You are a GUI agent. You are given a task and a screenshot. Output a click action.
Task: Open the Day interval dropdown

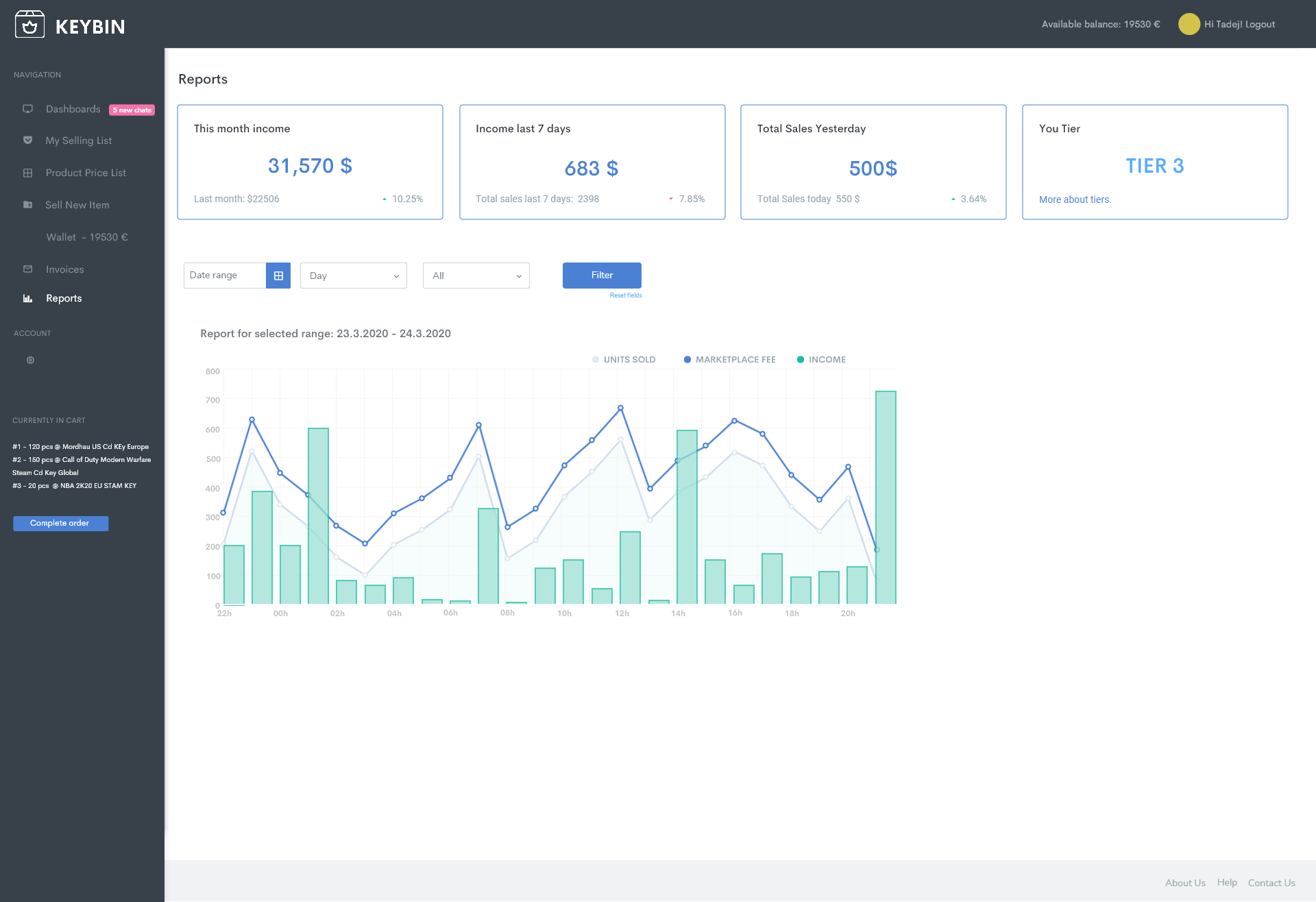pos(354,276)
